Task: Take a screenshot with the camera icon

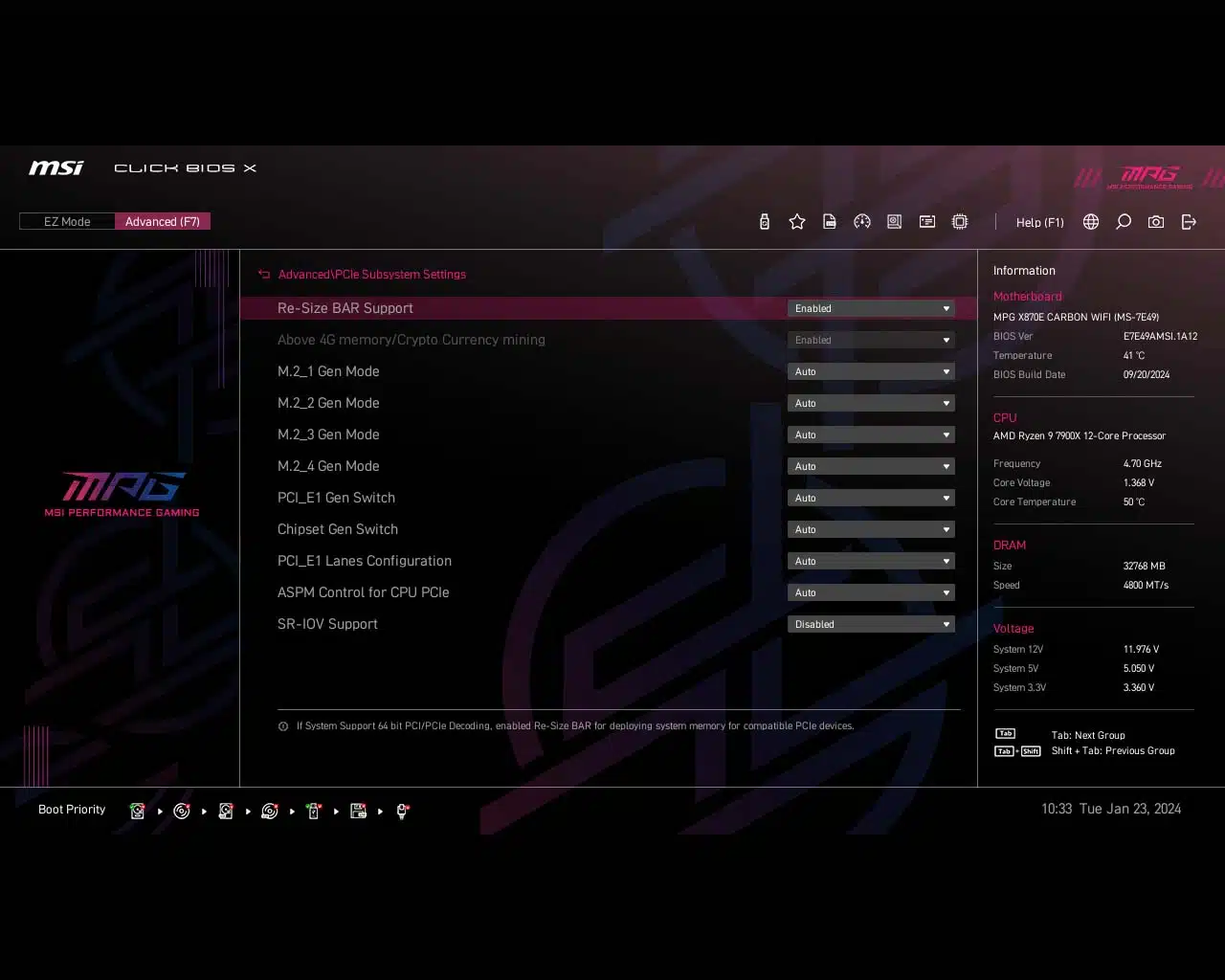Action: [1156, 222]
